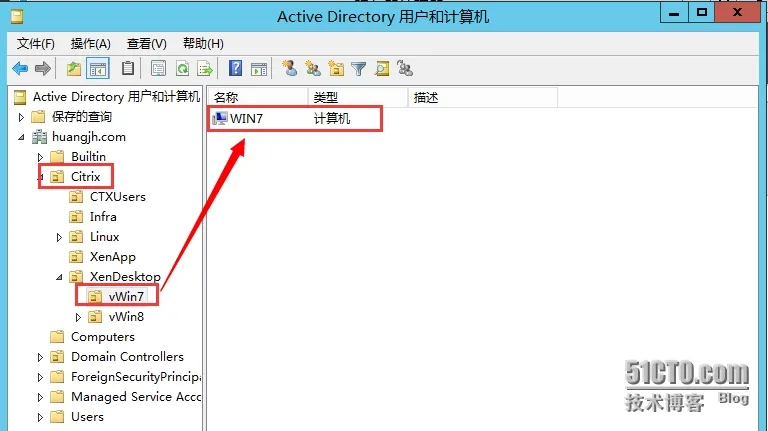Expand the Linux OU node
Viewport: 768px width, 431px height.
[59, 238]
